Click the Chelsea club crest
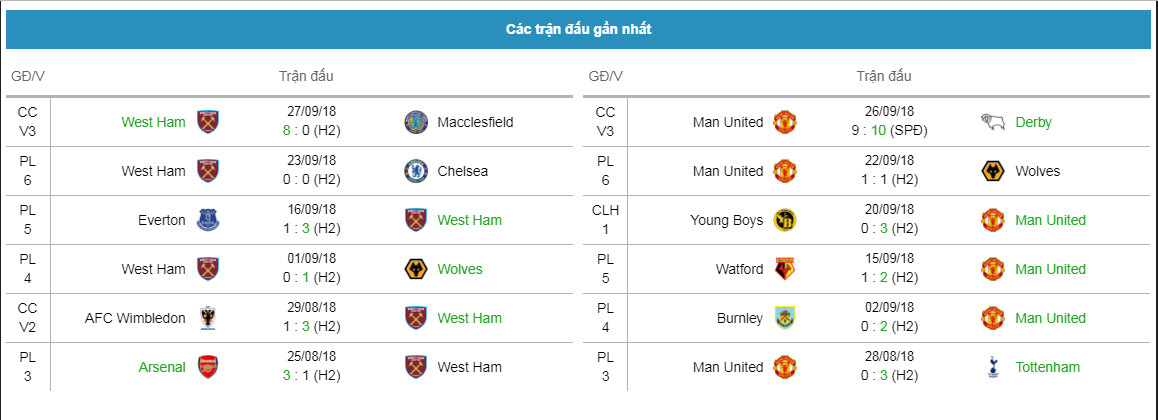 click(415, 171)
